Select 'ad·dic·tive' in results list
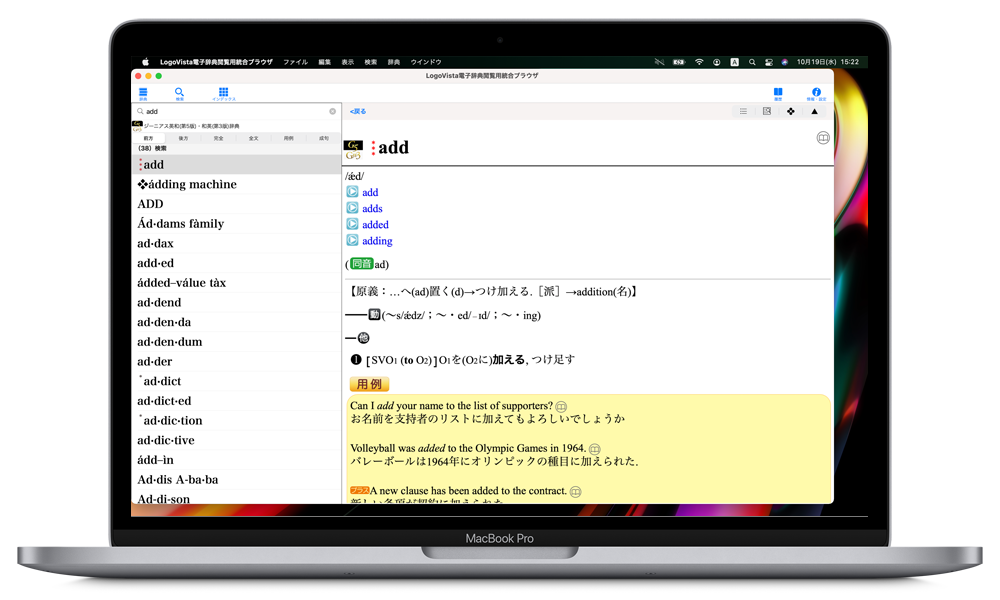This screenshot has height=600, width=1000. pyautogui.click(x=236, y=441)
